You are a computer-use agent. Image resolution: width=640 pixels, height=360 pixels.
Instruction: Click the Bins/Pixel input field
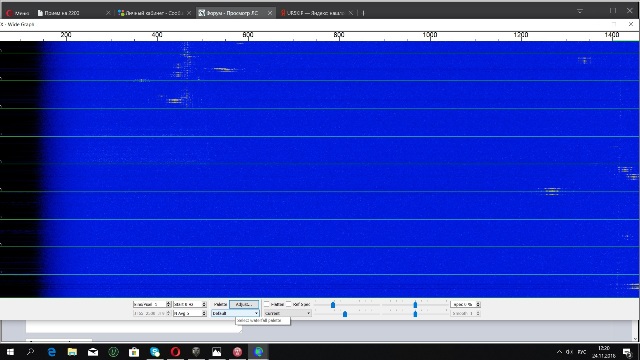pos(149,304)
